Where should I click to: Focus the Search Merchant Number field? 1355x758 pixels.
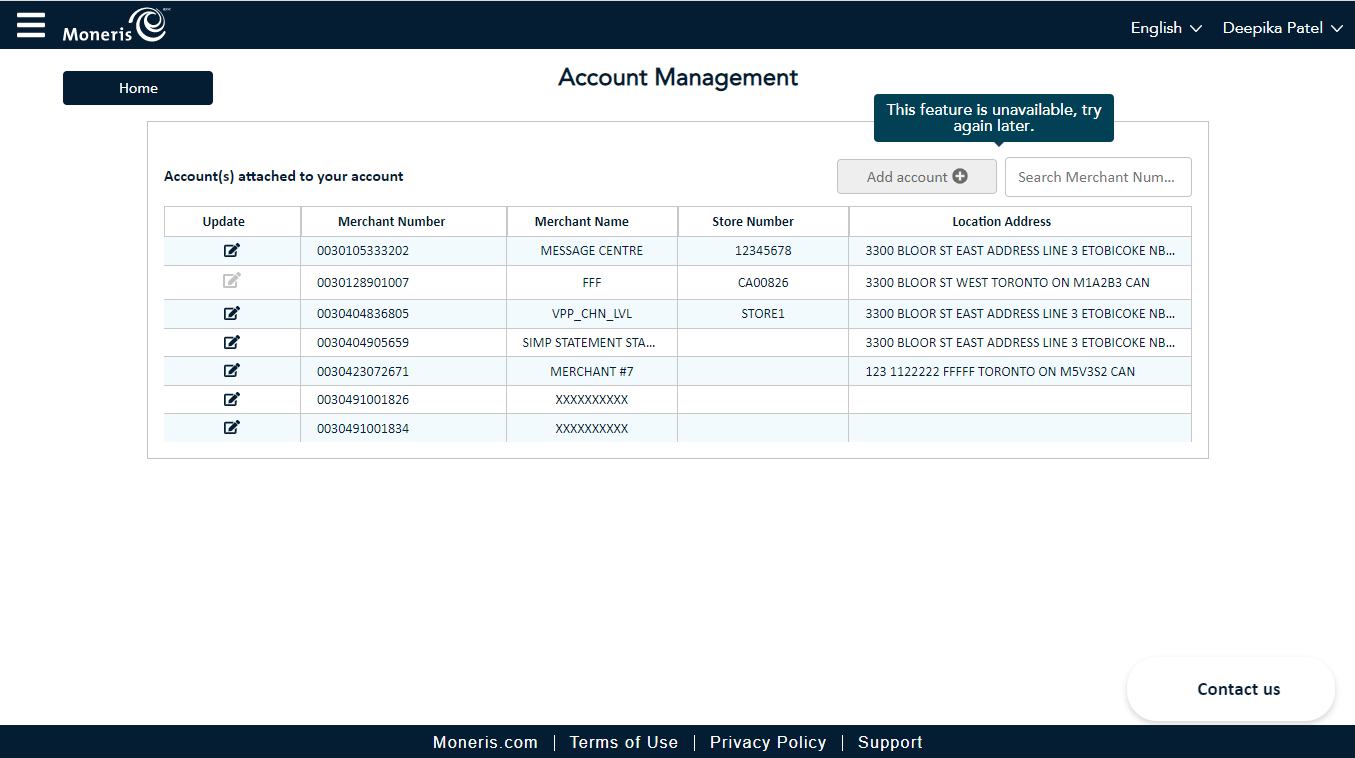1097,177
